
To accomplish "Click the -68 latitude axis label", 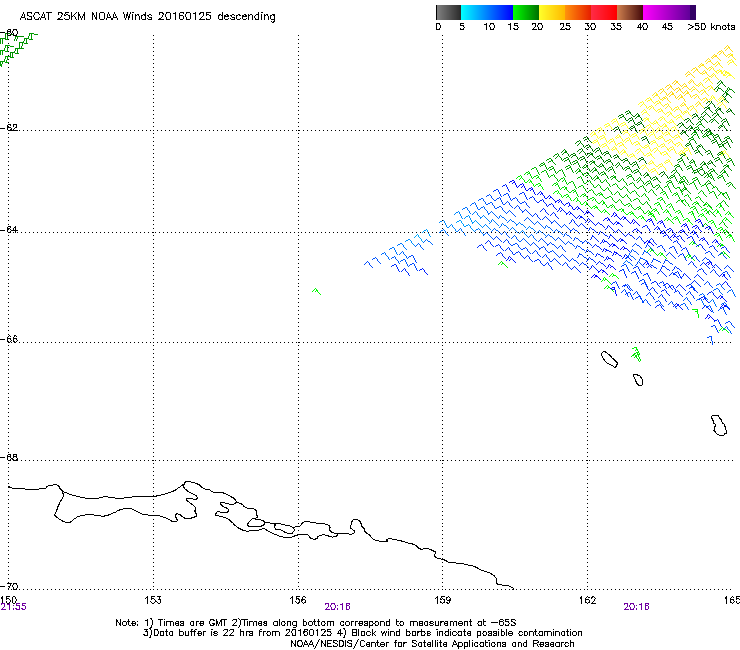I will point(9,457).
